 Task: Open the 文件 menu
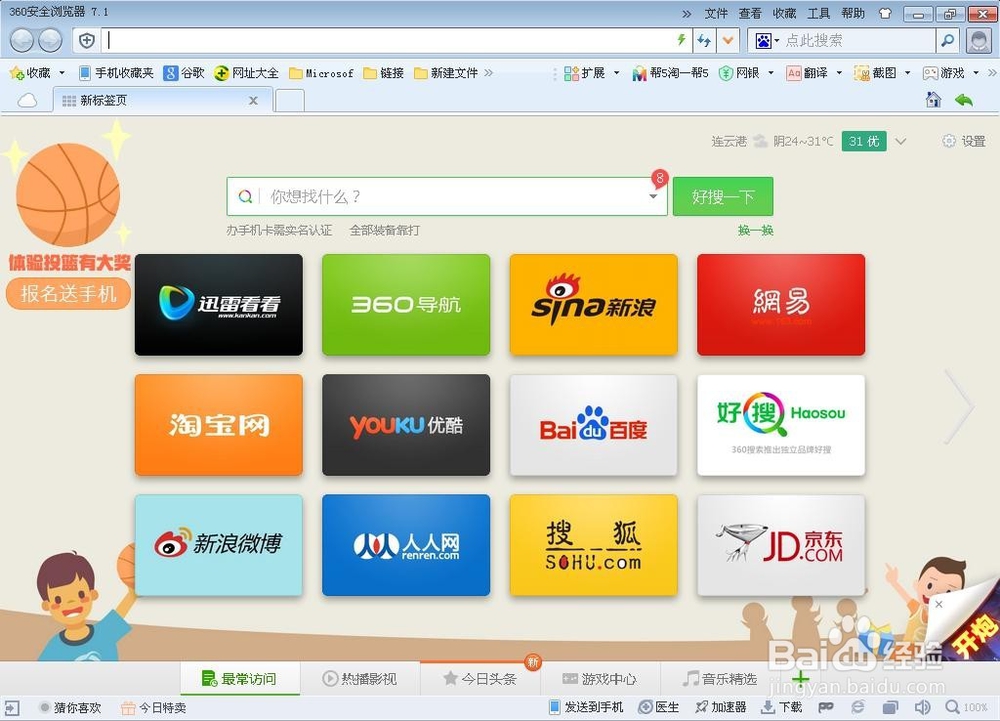pos(716,13)
